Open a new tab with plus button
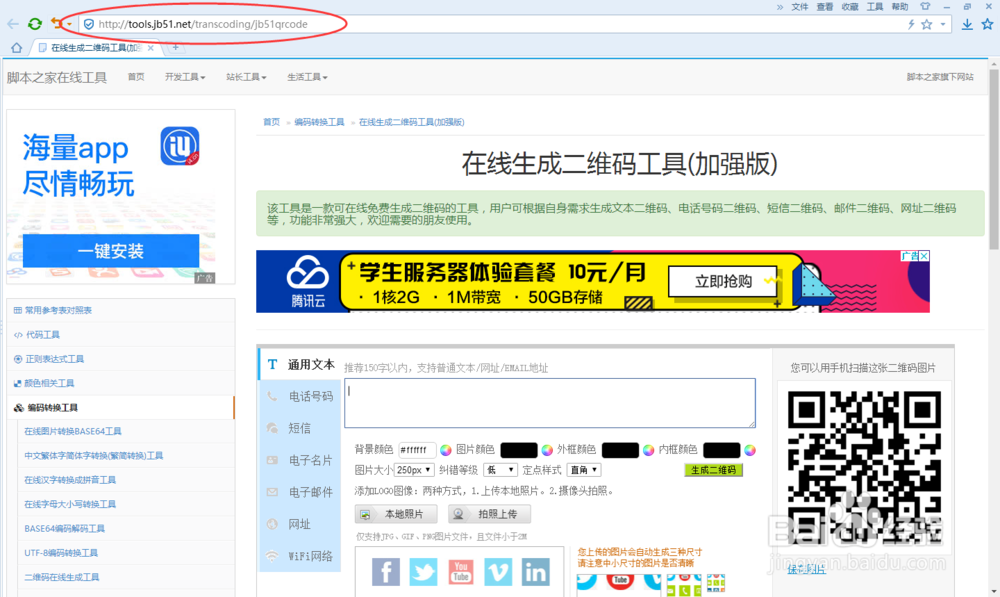 175,47
